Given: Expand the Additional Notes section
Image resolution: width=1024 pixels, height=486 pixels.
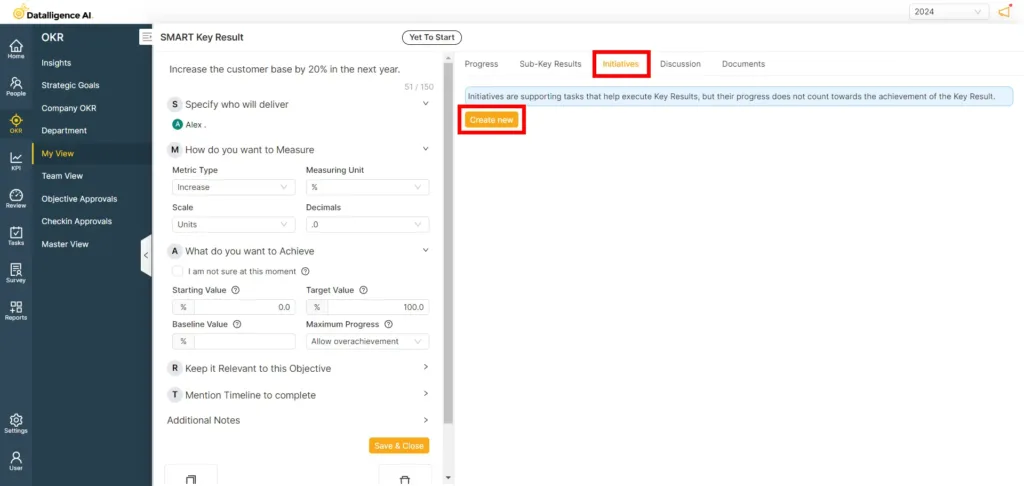Looking at the screenshot, I should tap(426, 419).
